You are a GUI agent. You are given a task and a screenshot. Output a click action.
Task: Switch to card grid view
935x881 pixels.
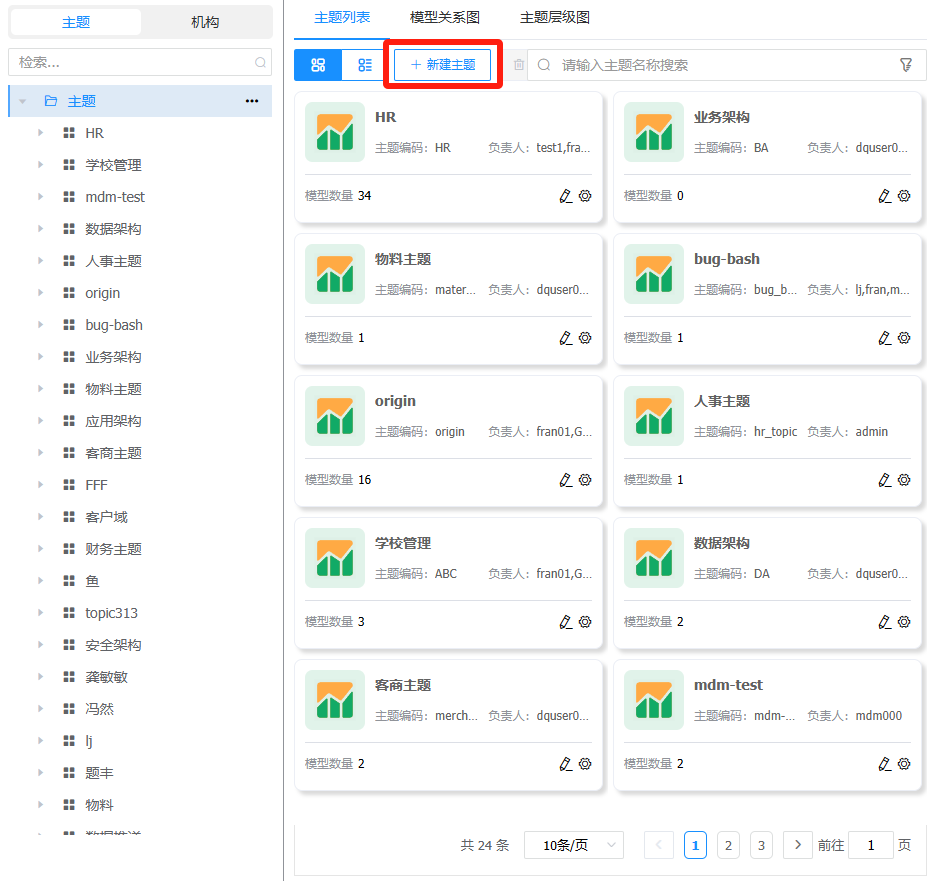tap(318, 65)
